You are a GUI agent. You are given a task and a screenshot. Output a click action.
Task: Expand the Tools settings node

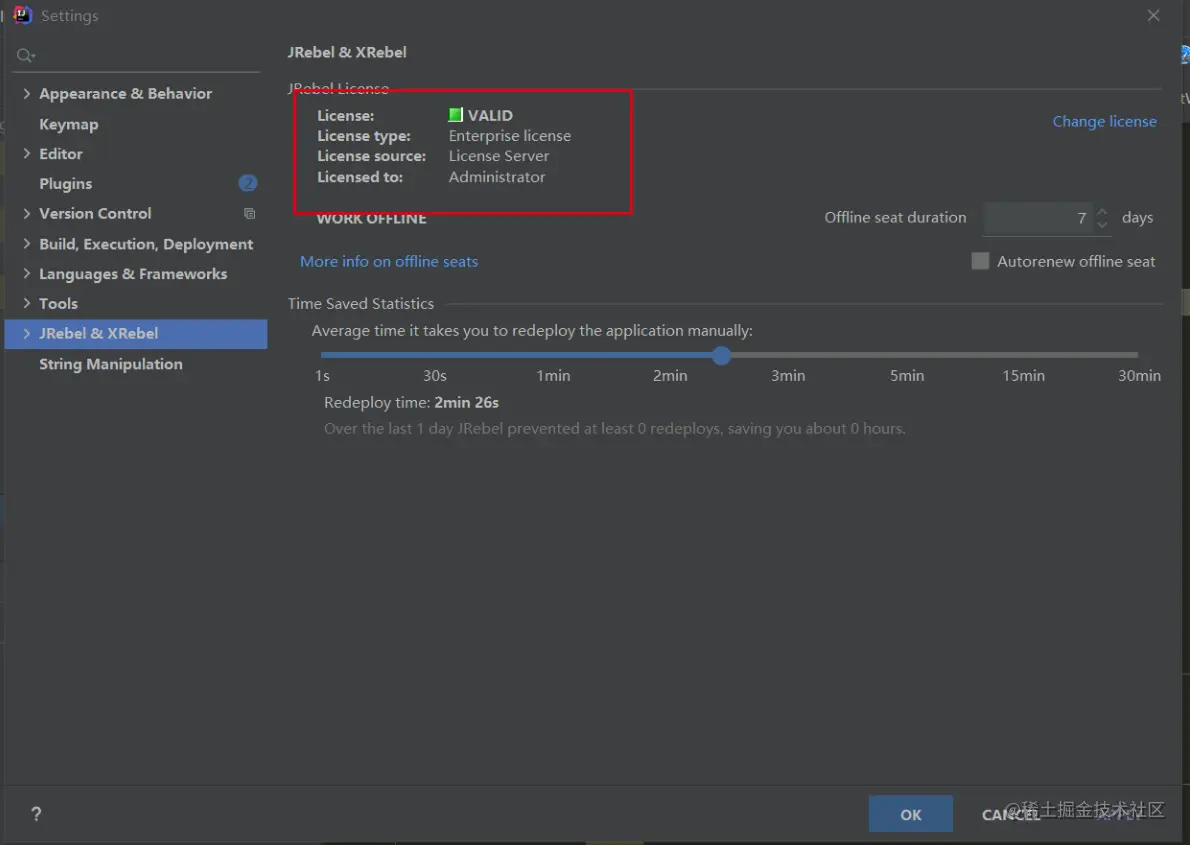27,303
